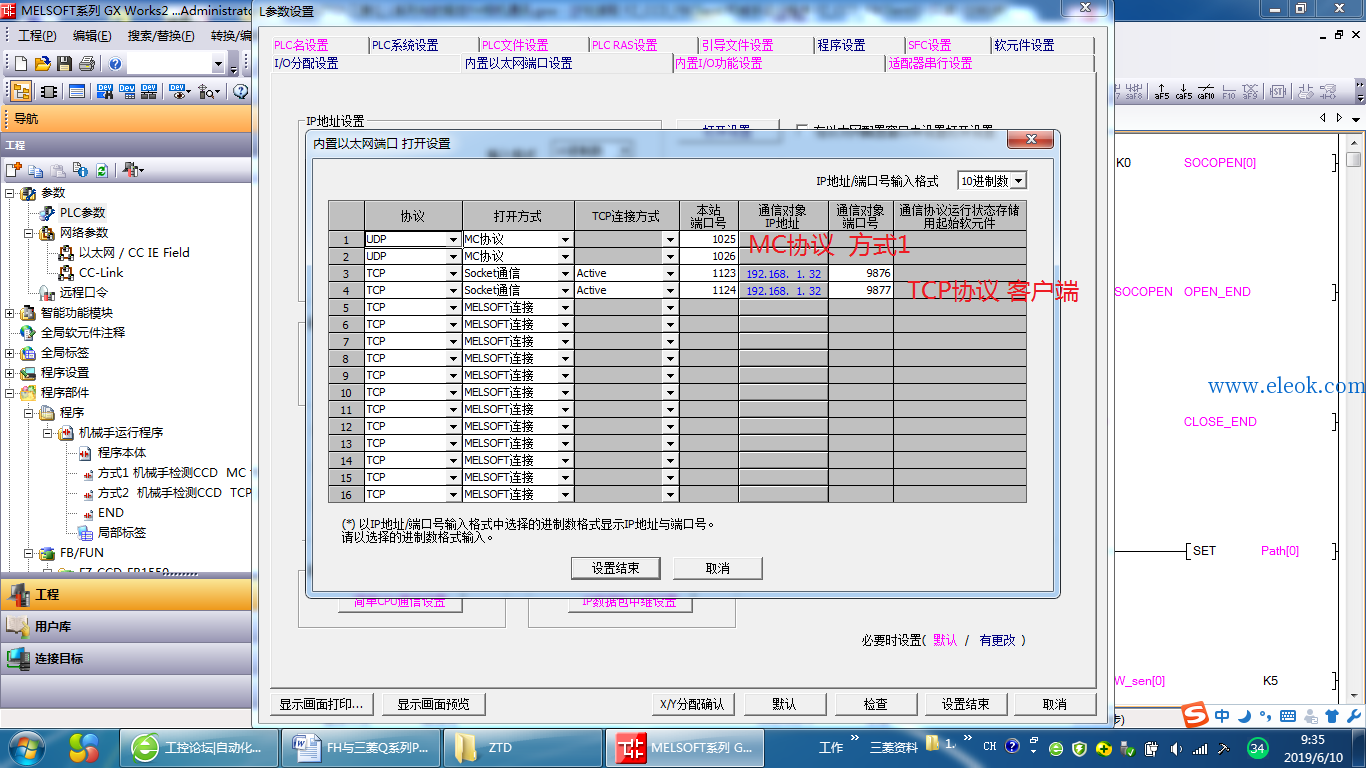The image size is (1366, 768).
Task: Copy item in project panel toolbar
Action: point(36,171)
